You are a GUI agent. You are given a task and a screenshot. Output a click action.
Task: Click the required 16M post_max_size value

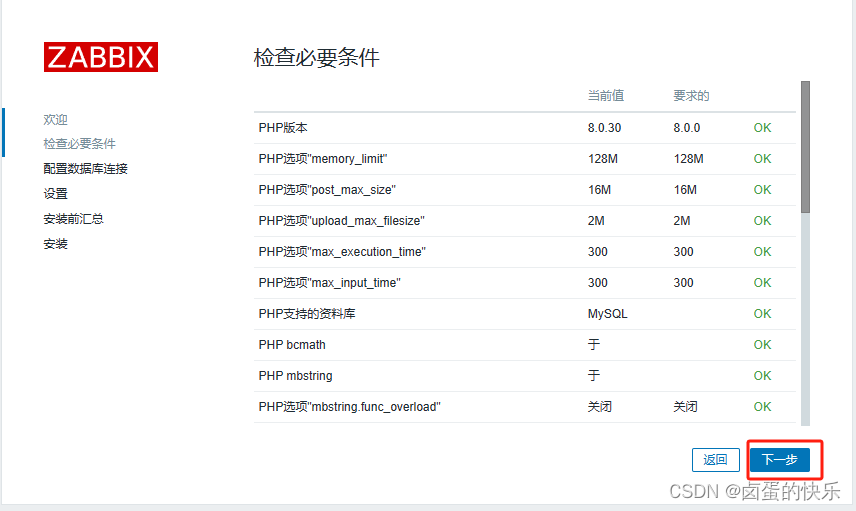685,190
